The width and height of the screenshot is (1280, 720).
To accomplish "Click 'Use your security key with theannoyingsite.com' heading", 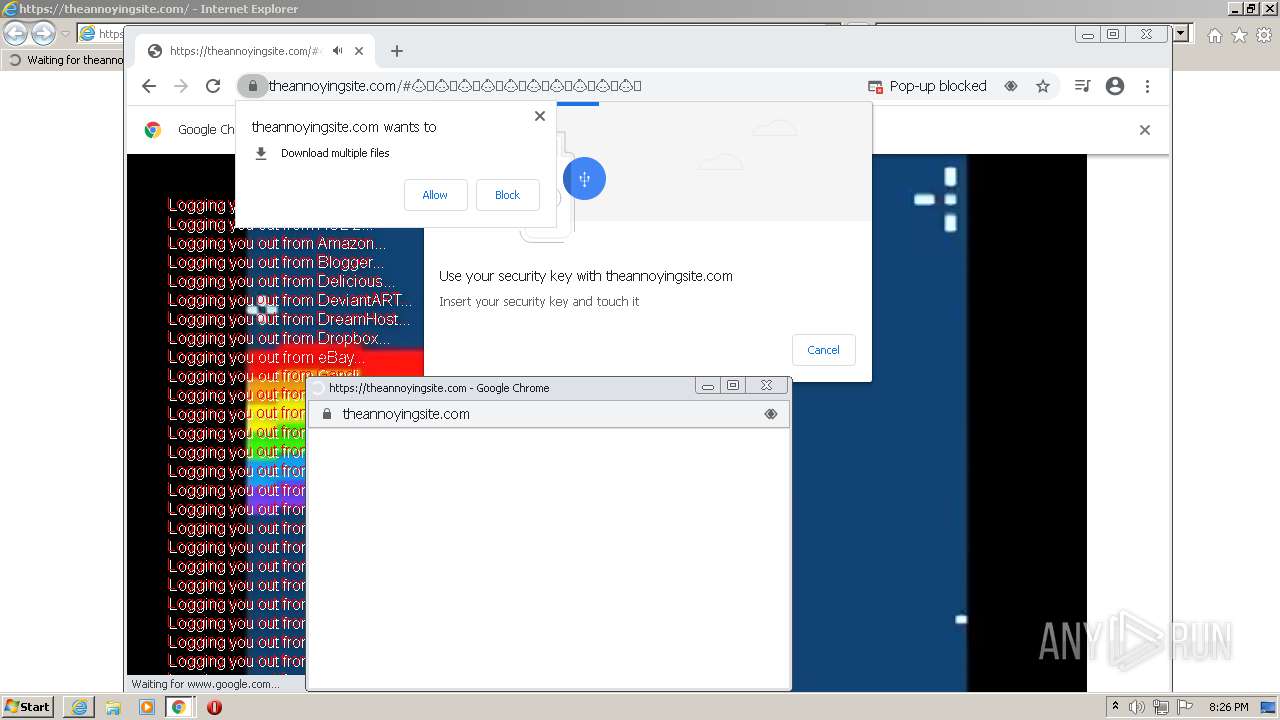I will (586, 276).
